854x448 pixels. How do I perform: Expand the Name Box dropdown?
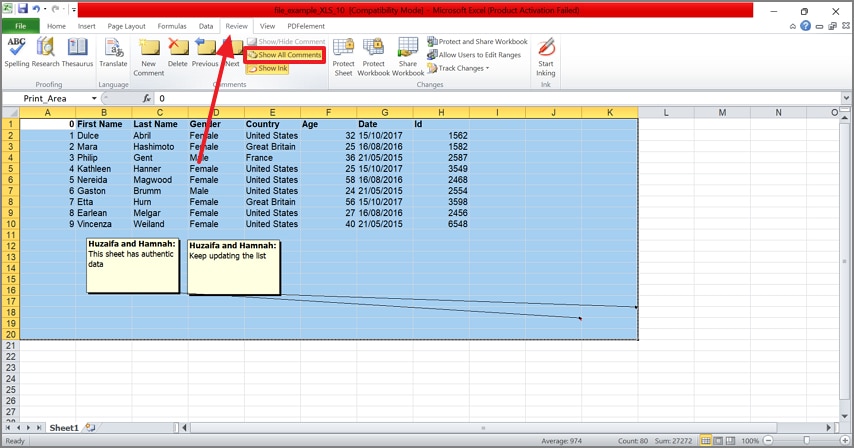click(94, 99)
